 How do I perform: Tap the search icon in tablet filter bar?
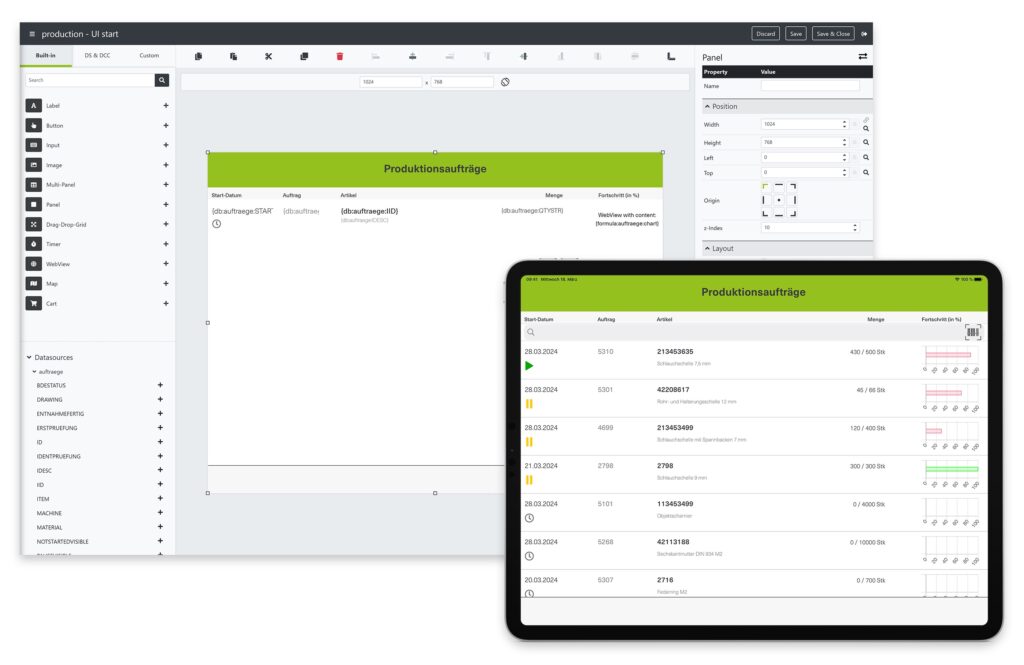click(531, 332)
